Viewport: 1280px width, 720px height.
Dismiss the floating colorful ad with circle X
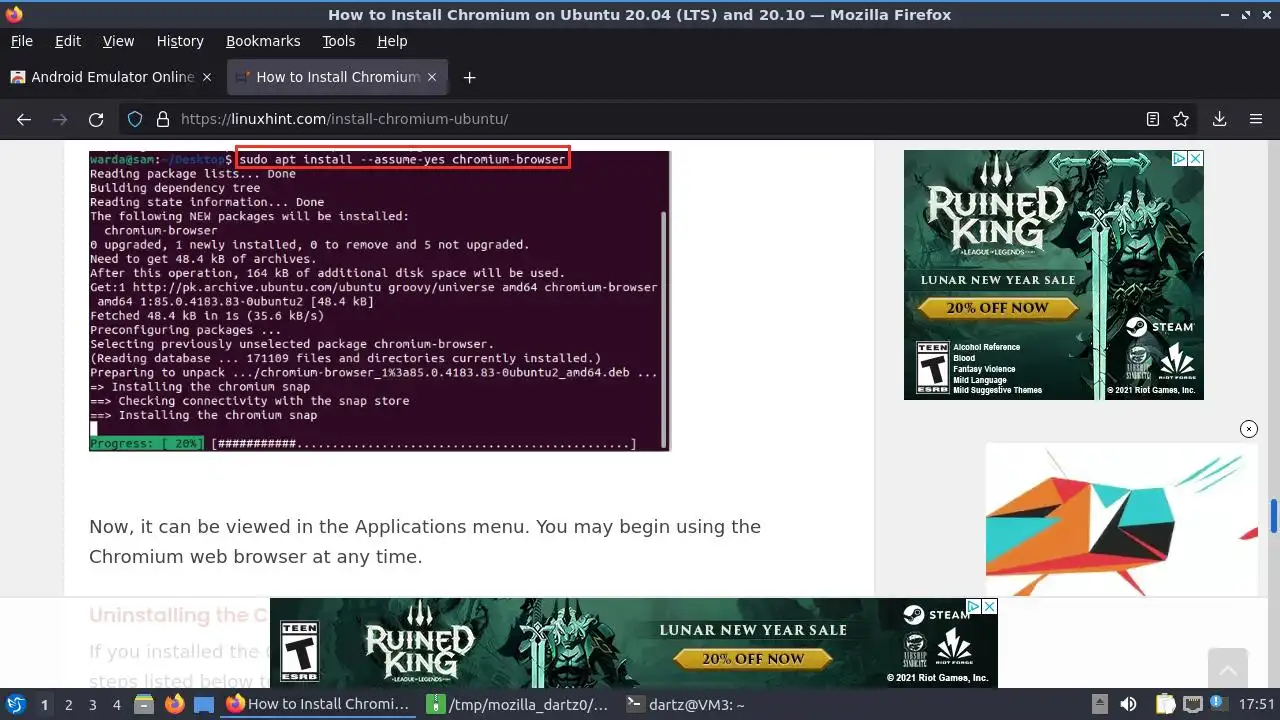coord(1249,429)
